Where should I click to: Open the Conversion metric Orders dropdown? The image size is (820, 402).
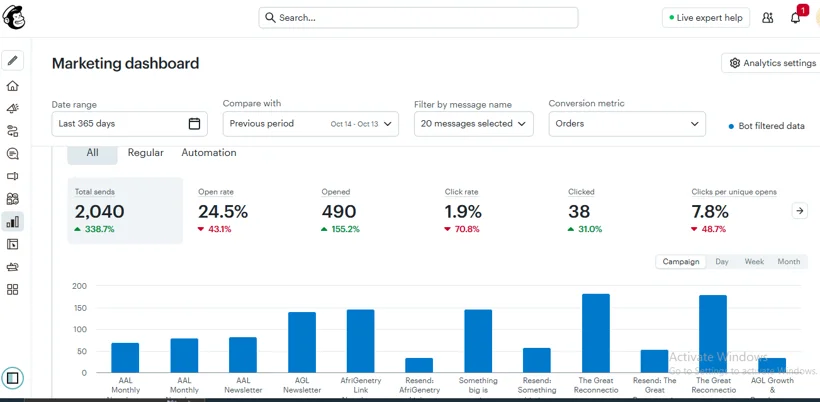click(627, 124)
